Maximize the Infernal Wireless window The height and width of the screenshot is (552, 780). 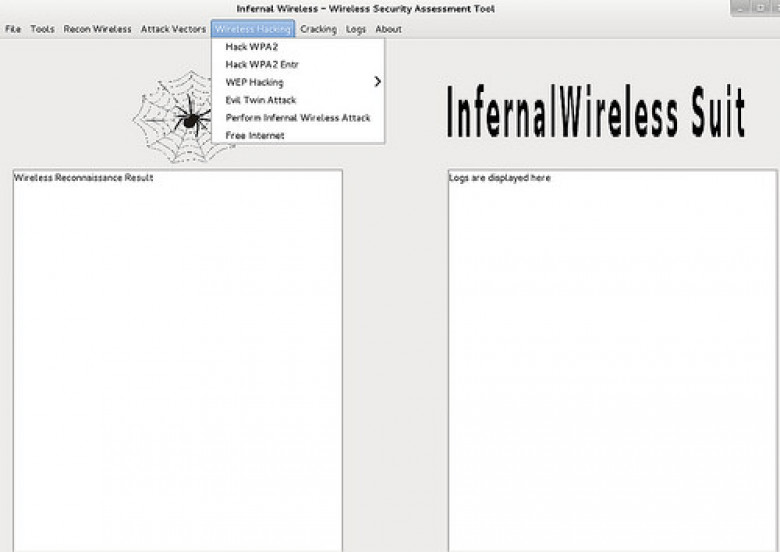pyautogui.click(x=761, y=7)
